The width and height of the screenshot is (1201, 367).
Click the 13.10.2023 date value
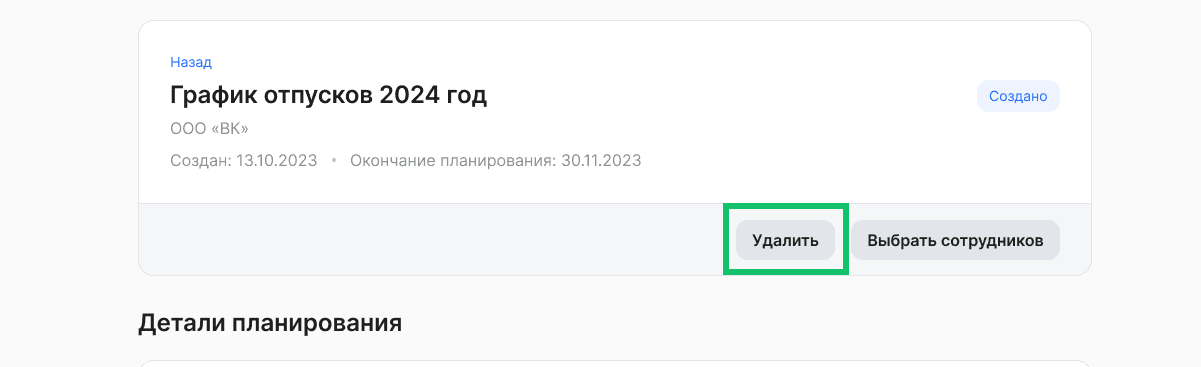point(277,160)
